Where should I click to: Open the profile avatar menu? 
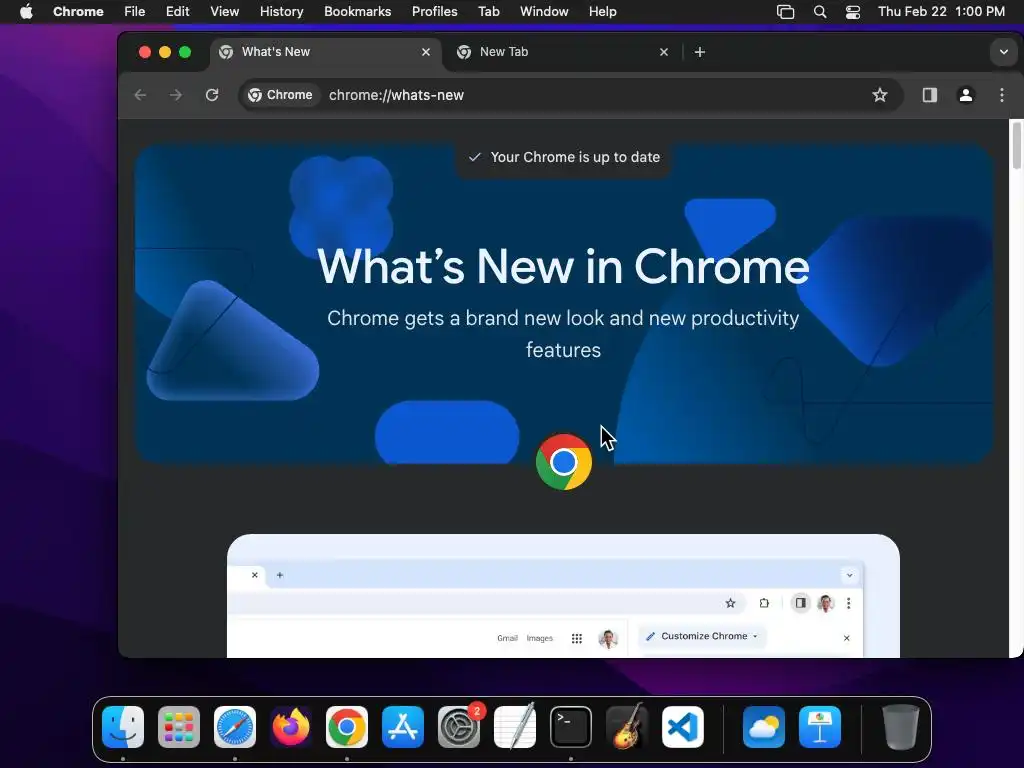point(966,95)
